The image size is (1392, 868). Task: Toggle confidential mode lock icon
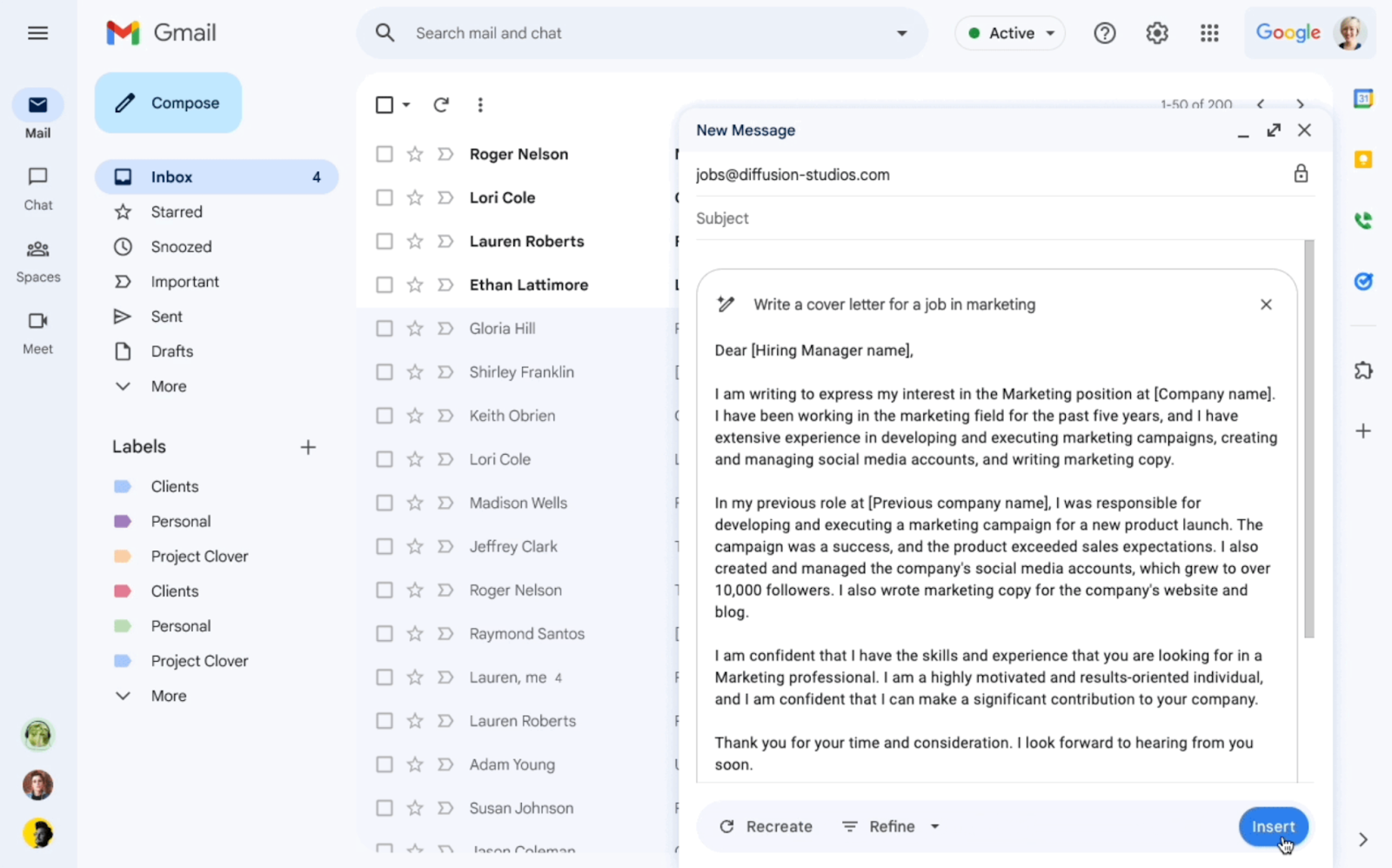click(x=1300, y=174)
